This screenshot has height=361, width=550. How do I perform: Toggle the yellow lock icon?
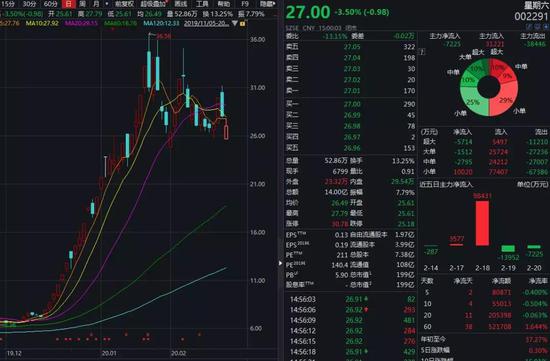(x=242, y=23)
